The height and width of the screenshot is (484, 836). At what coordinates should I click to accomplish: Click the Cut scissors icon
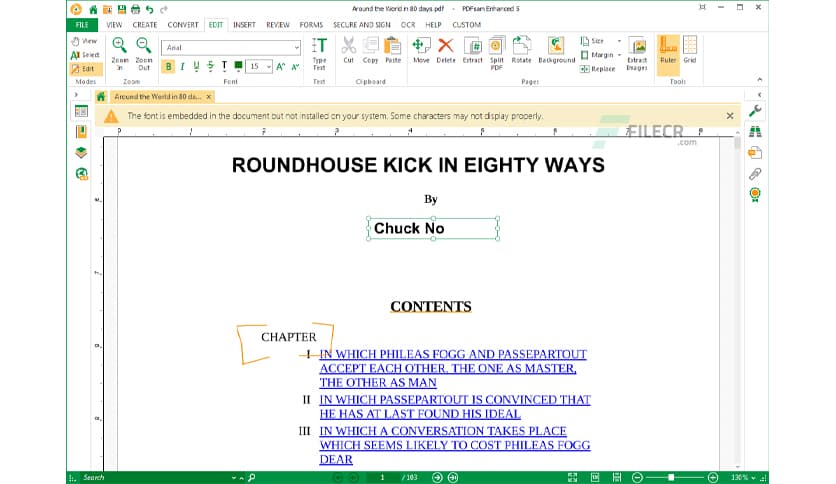click(348, 50)
